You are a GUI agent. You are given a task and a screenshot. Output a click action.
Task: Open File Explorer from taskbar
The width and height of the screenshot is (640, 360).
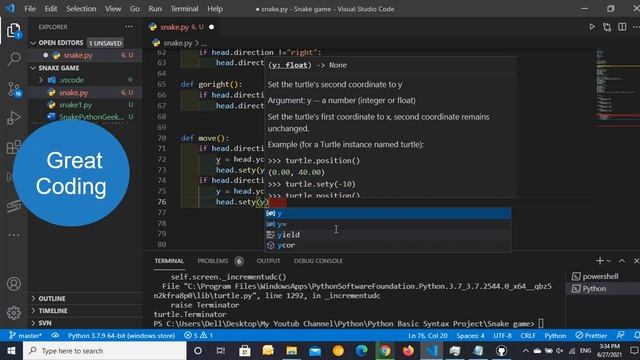click(291, 351)
